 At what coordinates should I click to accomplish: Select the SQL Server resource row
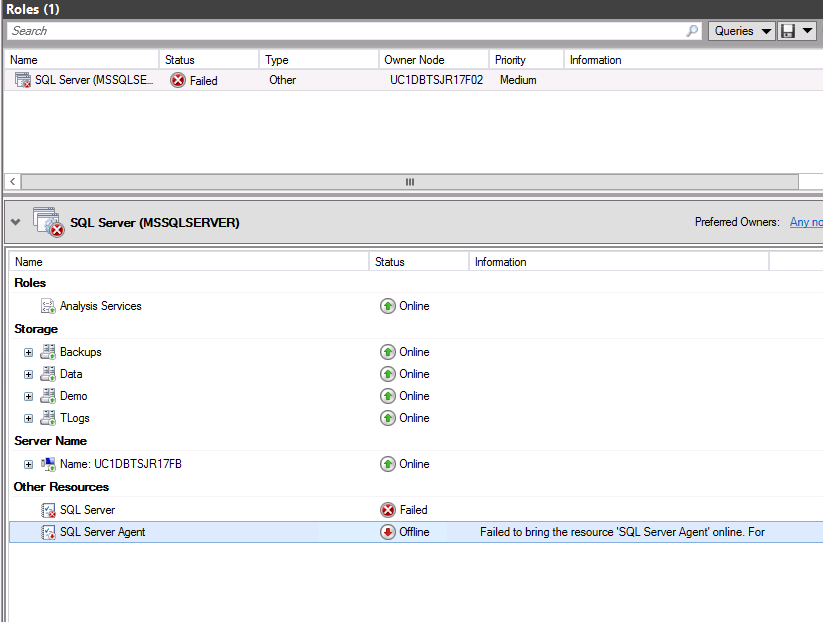pos(416,510)
